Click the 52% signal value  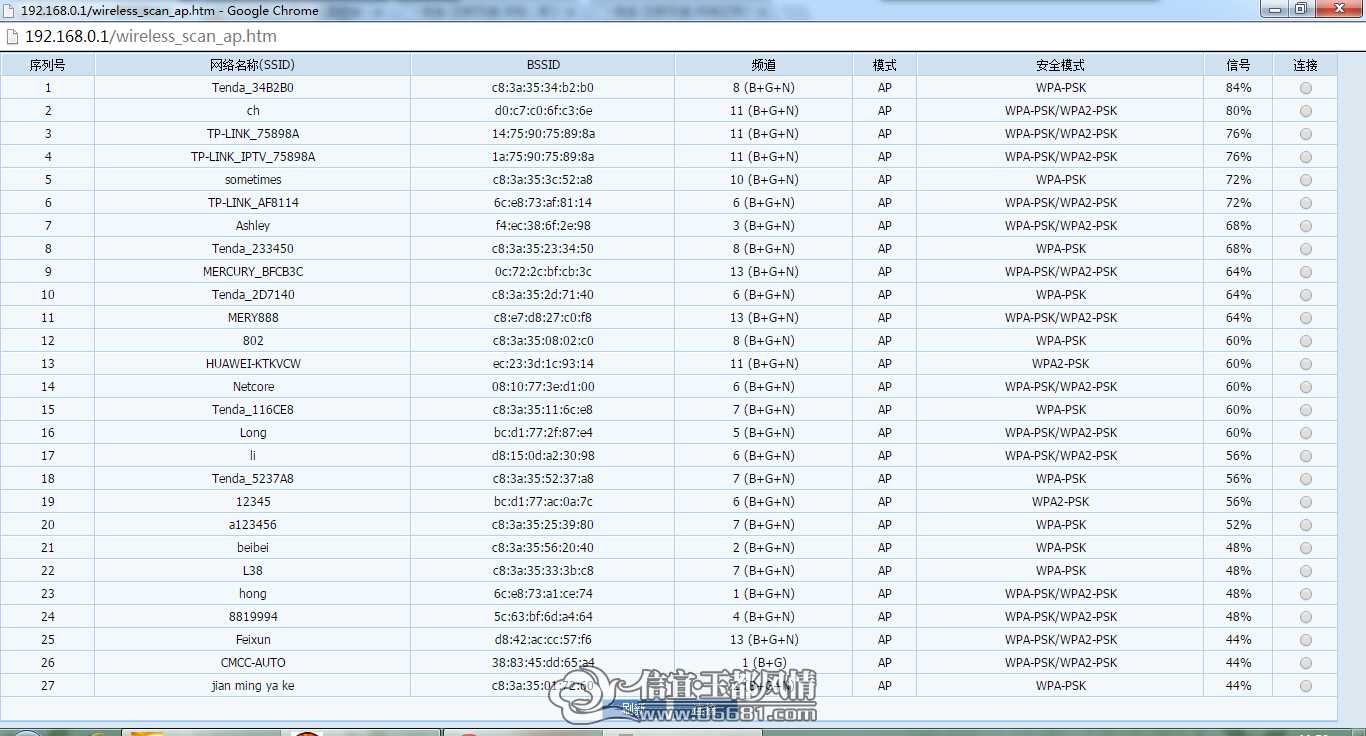pos(1238,525)
